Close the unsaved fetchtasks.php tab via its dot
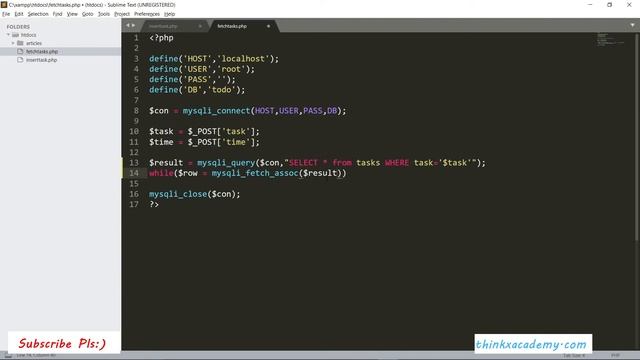 [x=269, y=26]
